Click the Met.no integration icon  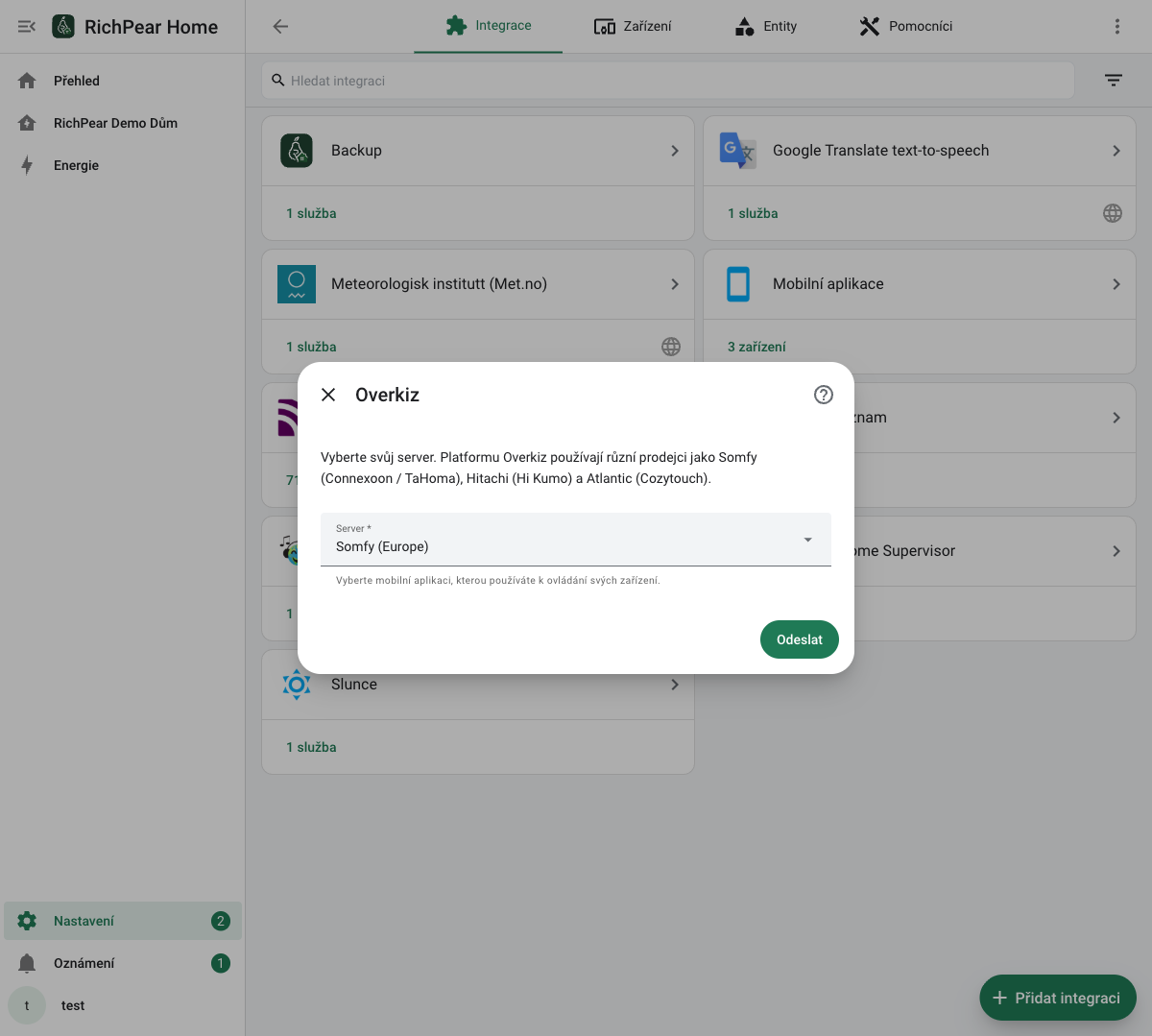pyautogui.click(x=297, y=284)
